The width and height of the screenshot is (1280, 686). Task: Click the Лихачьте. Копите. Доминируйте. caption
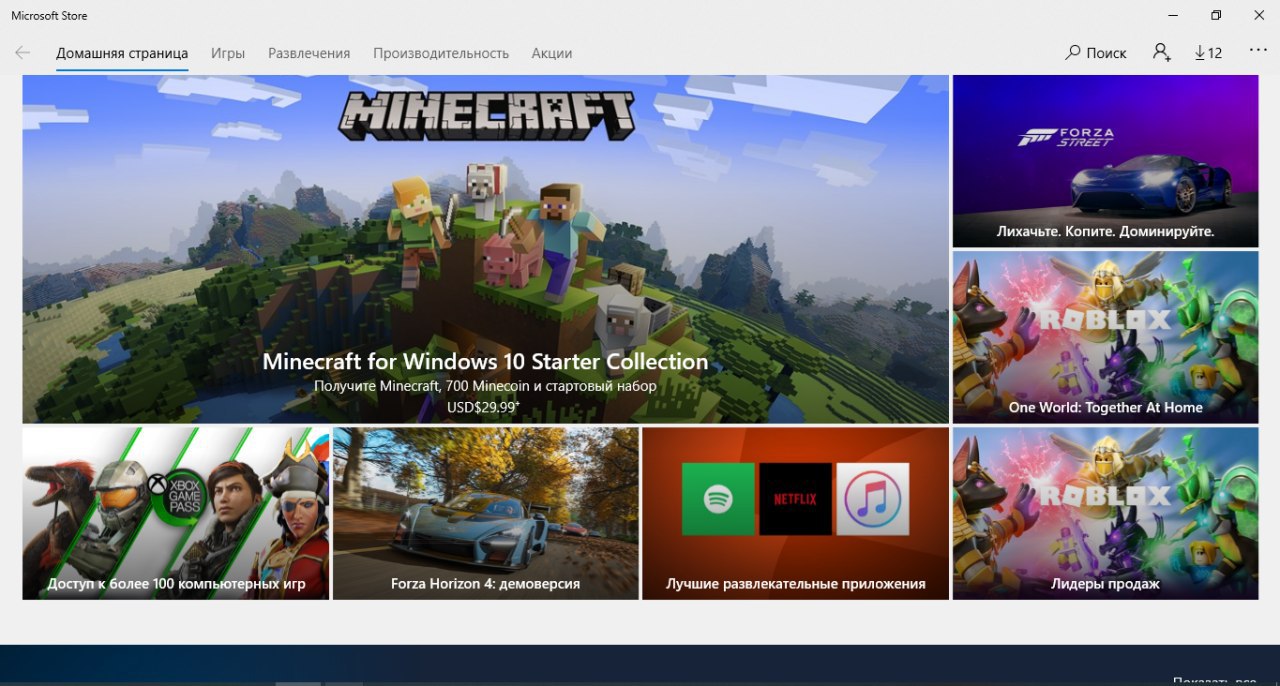[x=1105, y=231]
